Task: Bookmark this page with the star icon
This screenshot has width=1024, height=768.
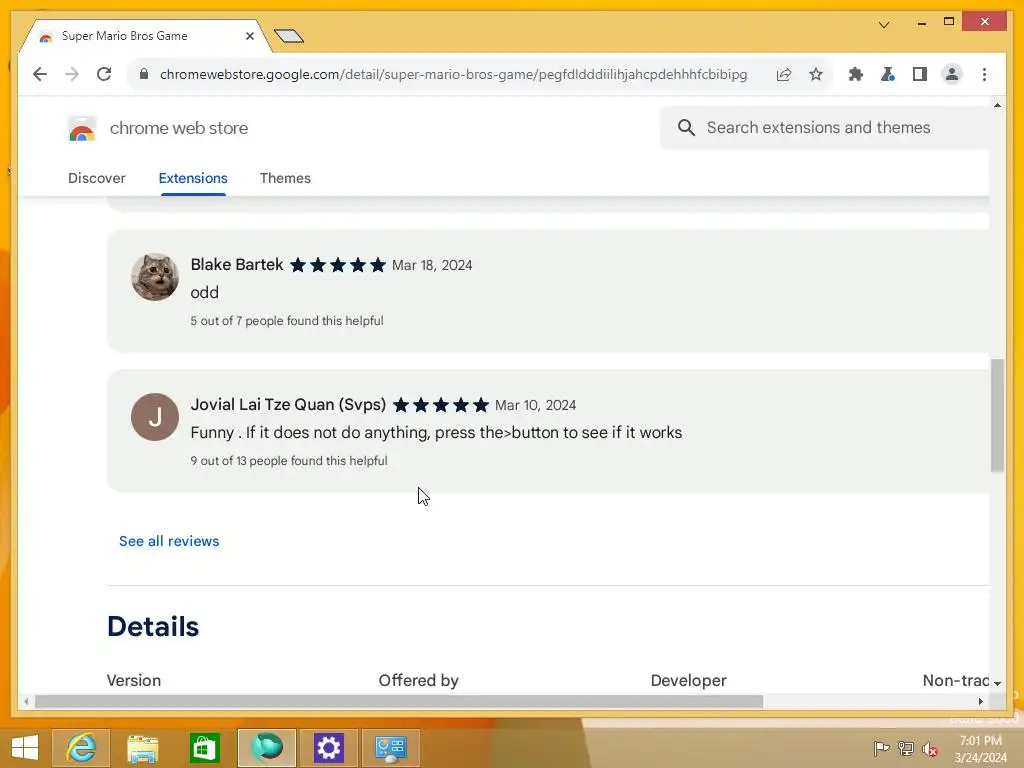Action: tap(816, 74)
